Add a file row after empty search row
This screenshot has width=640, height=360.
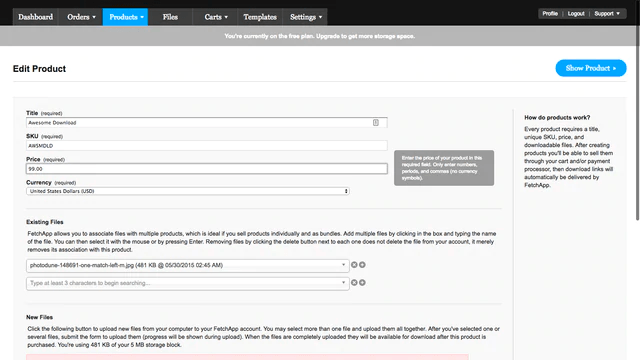(x=362, y=282)
